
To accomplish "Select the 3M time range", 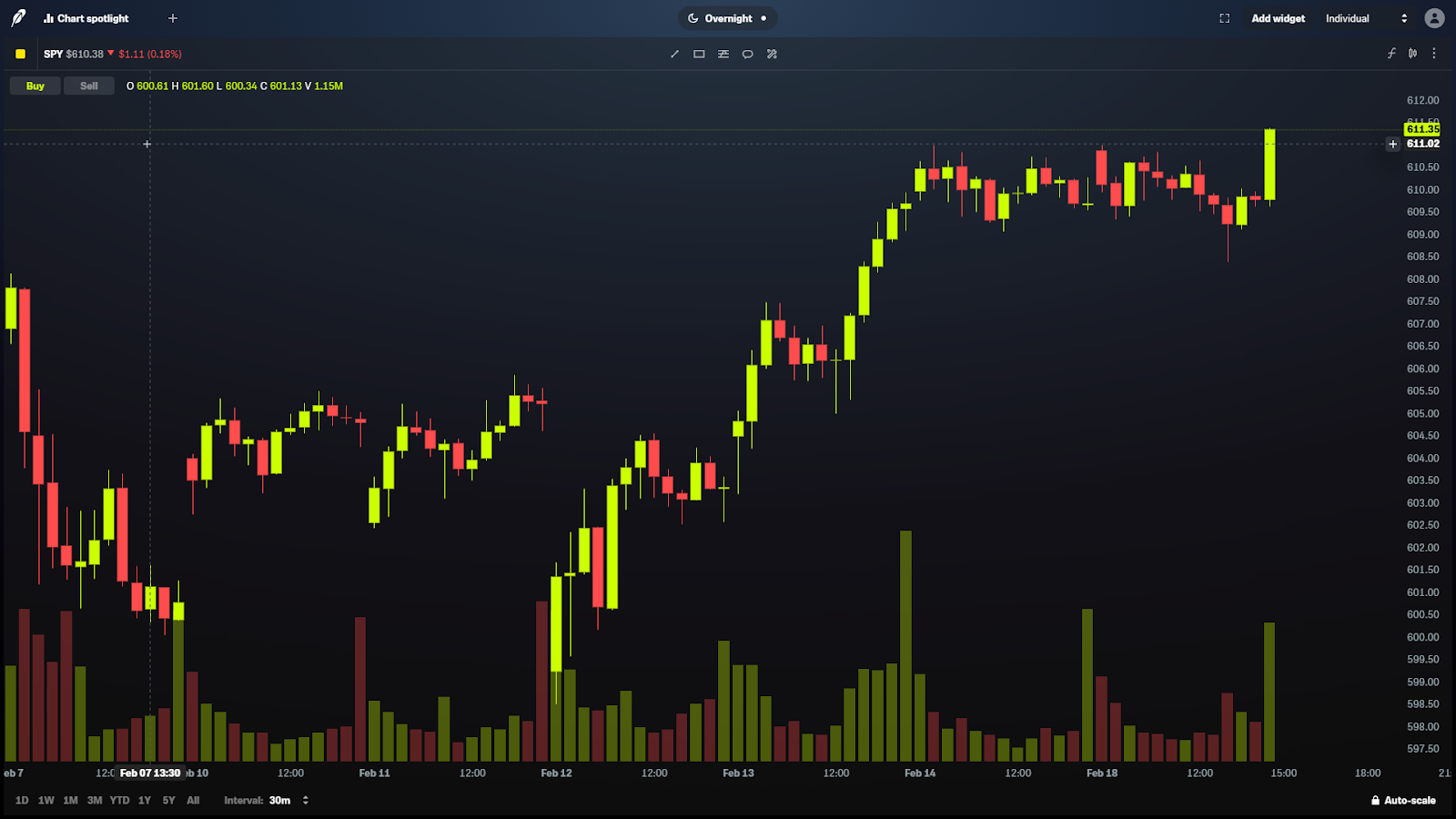I will (95, 801).
